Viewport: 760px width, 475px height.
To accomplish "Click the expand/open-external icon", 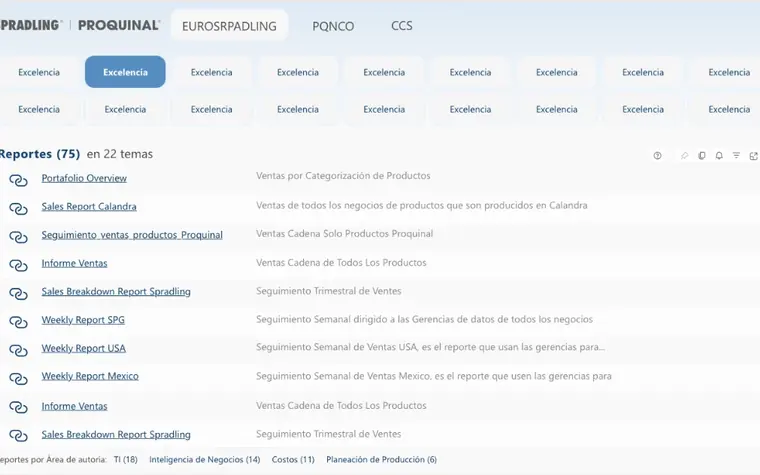I will pyautogui.click(x=753, y=156).
